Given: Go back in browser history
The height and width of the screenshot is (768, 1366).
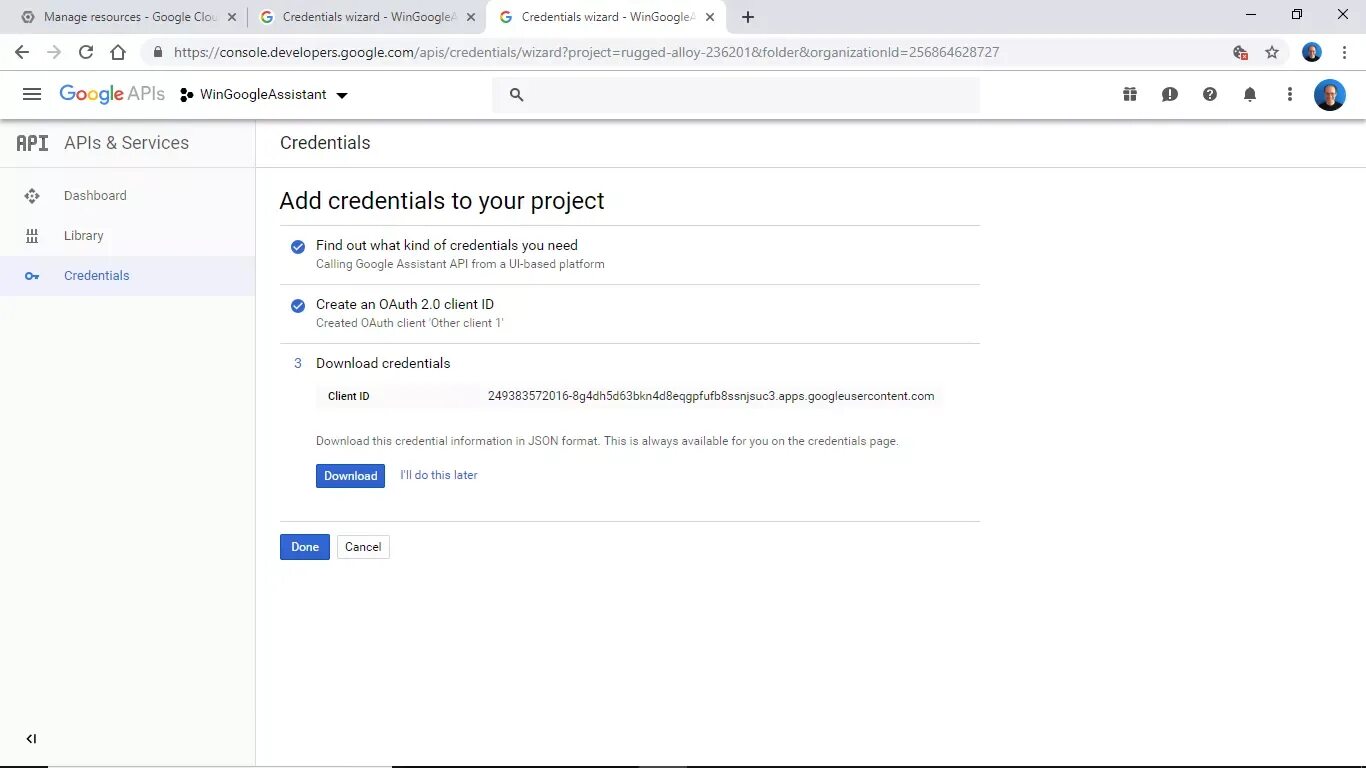Looking at the screenshot, I should click(x=22, y=52).
